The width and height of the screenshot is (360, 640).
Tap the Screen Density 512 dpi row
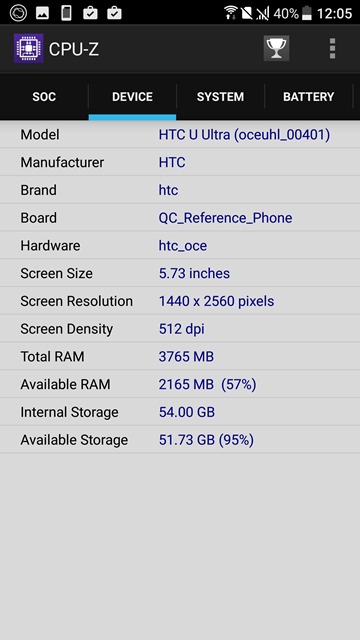tap(180, 329)
